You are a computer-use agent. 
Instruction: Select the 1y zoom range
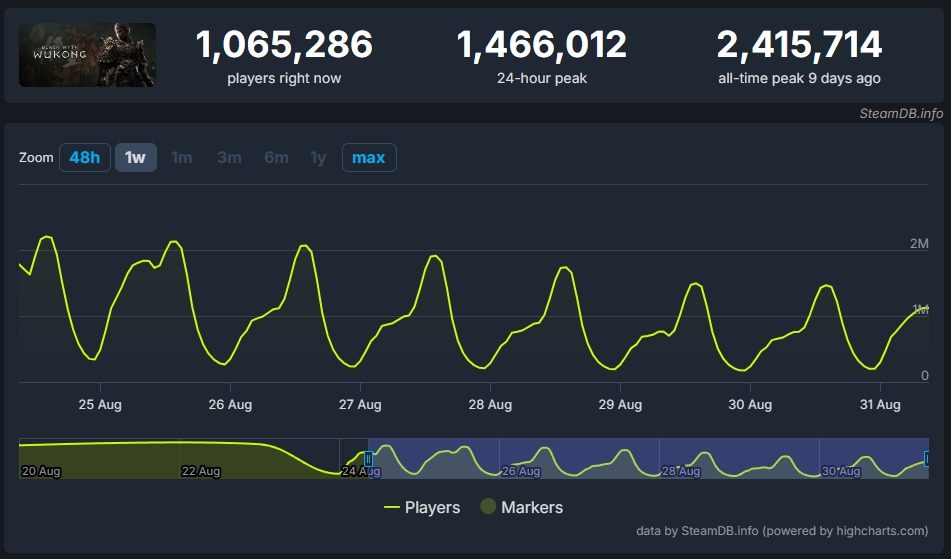click(x=318, y=158)
